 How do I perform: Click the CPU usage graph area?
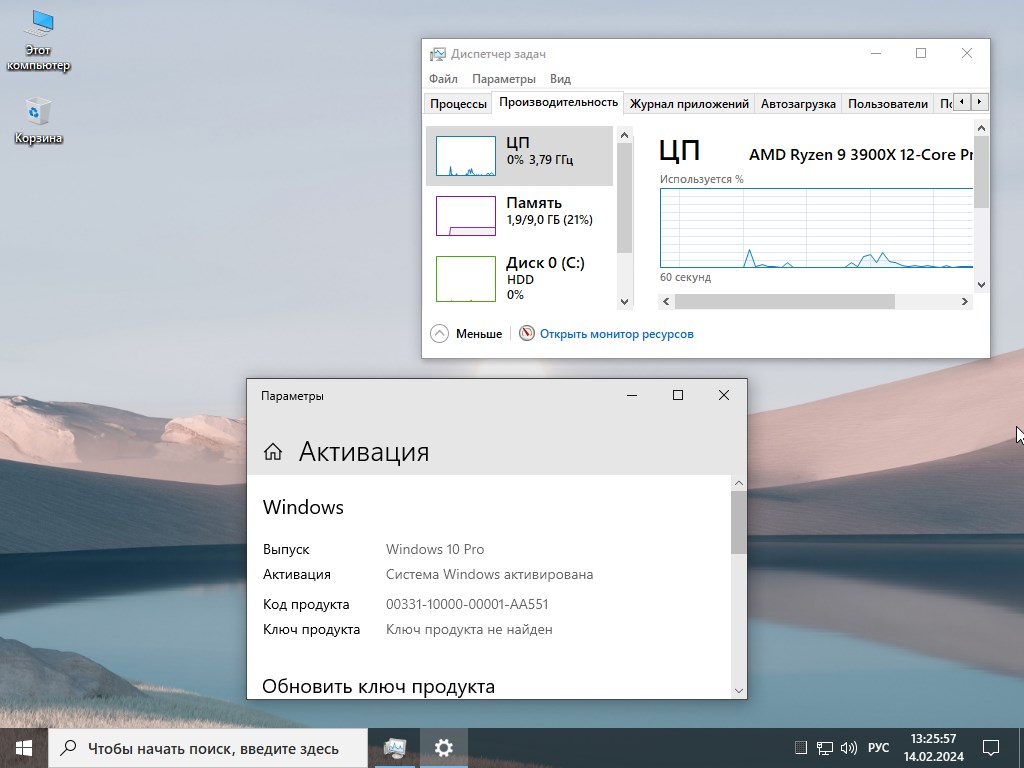pyautogui.click(x=816, y=228)
